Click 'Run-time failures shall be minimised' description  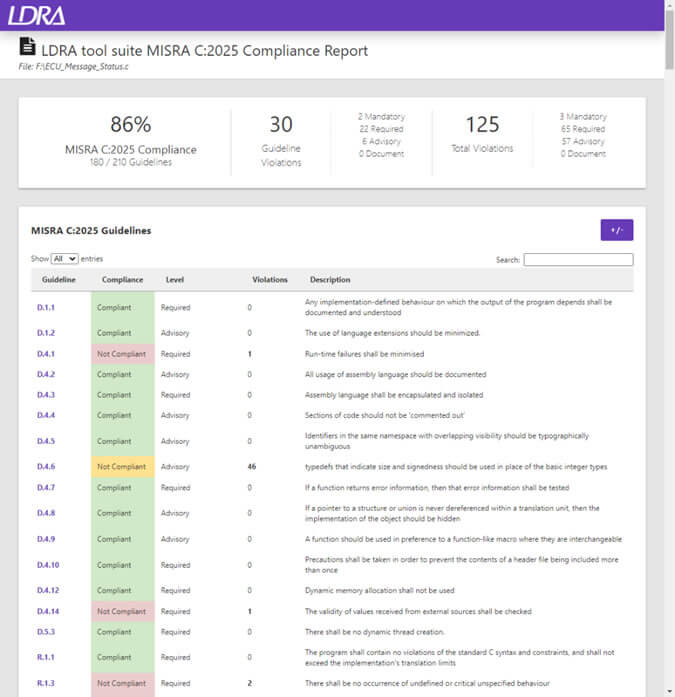[364, 354]
